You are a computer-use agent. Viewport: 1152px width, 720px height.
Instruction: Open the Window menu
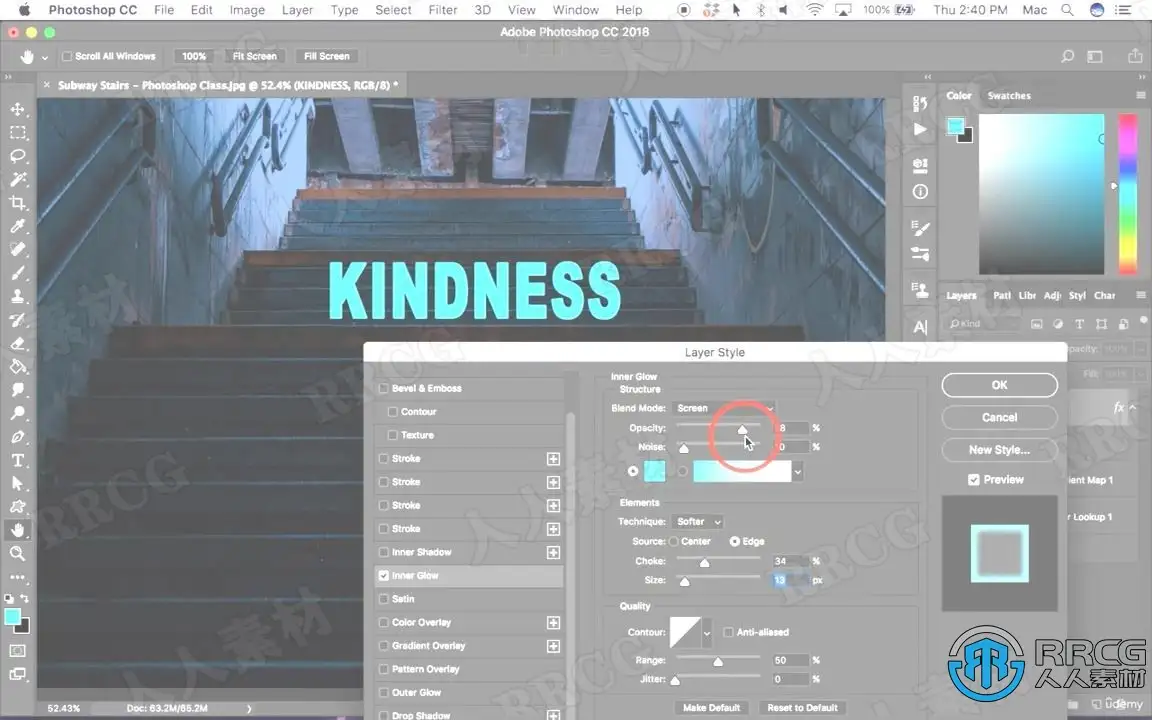click(575, 10)
